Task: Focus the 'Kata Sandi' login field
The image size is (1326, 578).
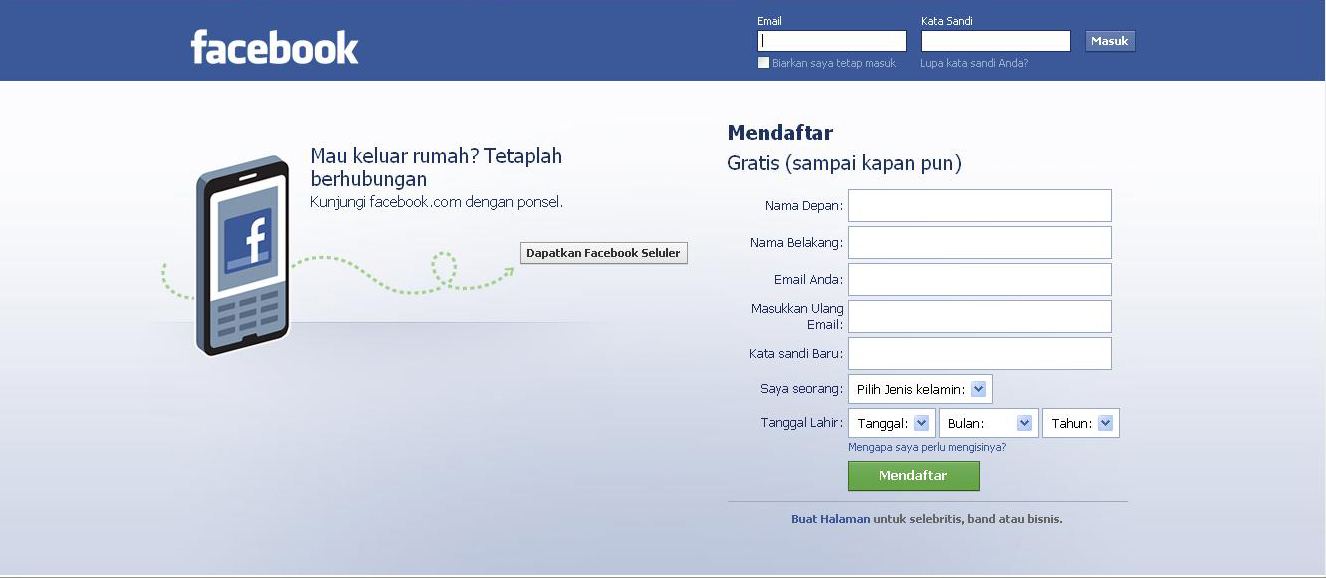Action: [x=996, y=41]
